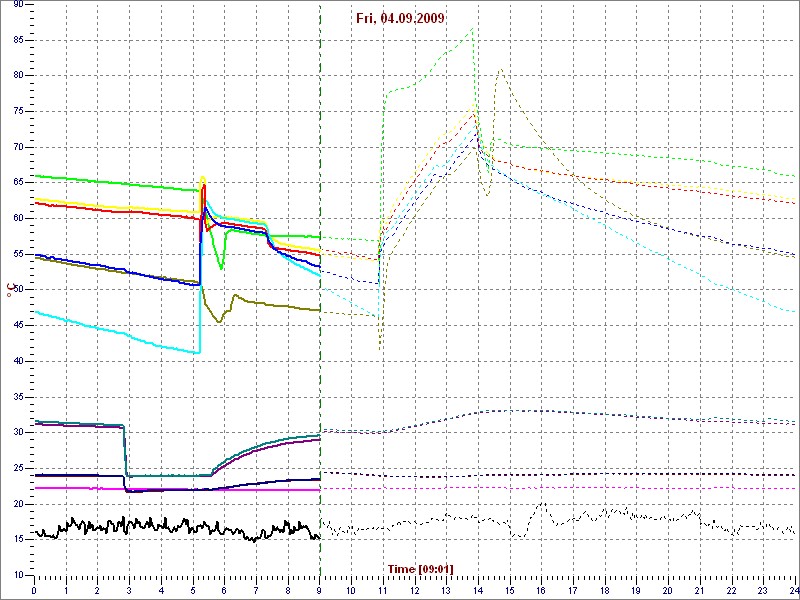Viewport: 800px width, 600px height.
Task: Click hour 21 on the time axis
Action: pyautogui.click(x=701, y=589)
